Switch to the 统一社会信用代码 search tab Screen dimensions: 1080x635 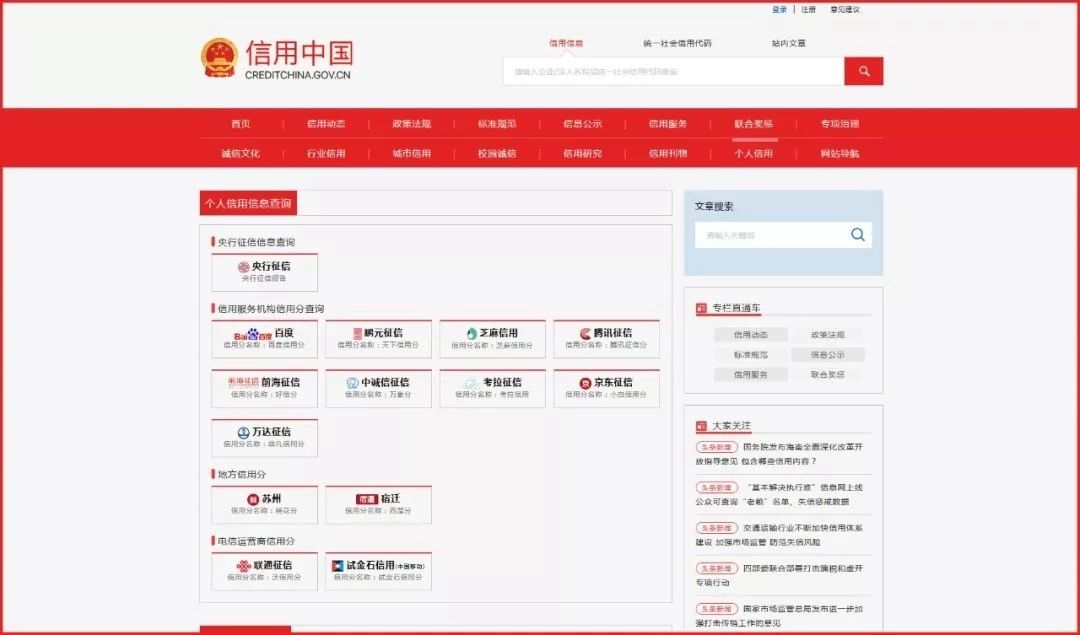coord(677,43)
